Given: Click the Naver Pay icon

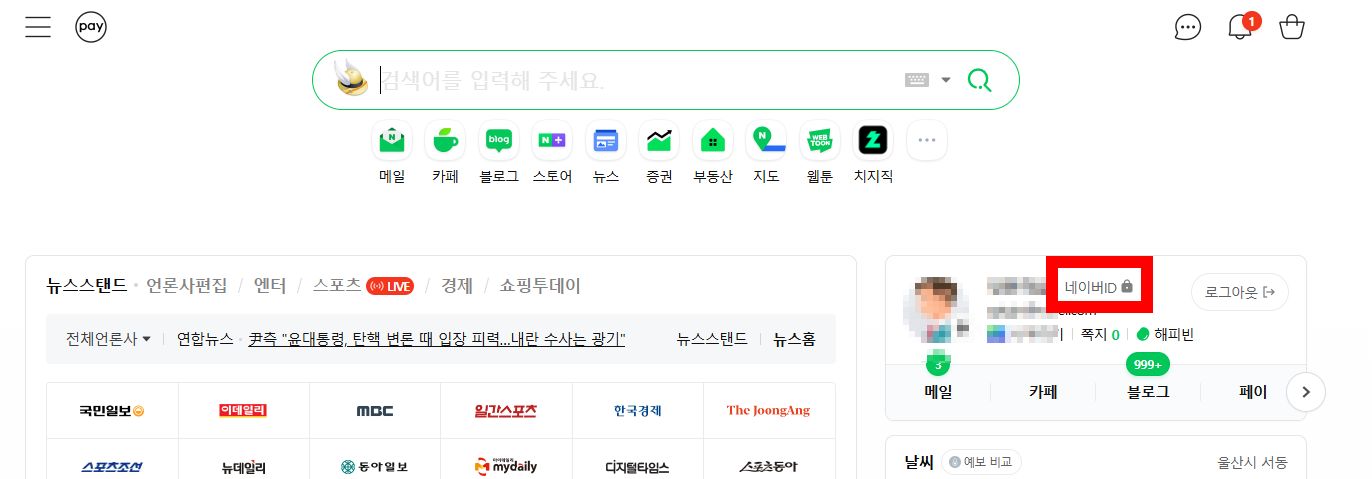Looking at the screenshot, I should tap(91, 27).
